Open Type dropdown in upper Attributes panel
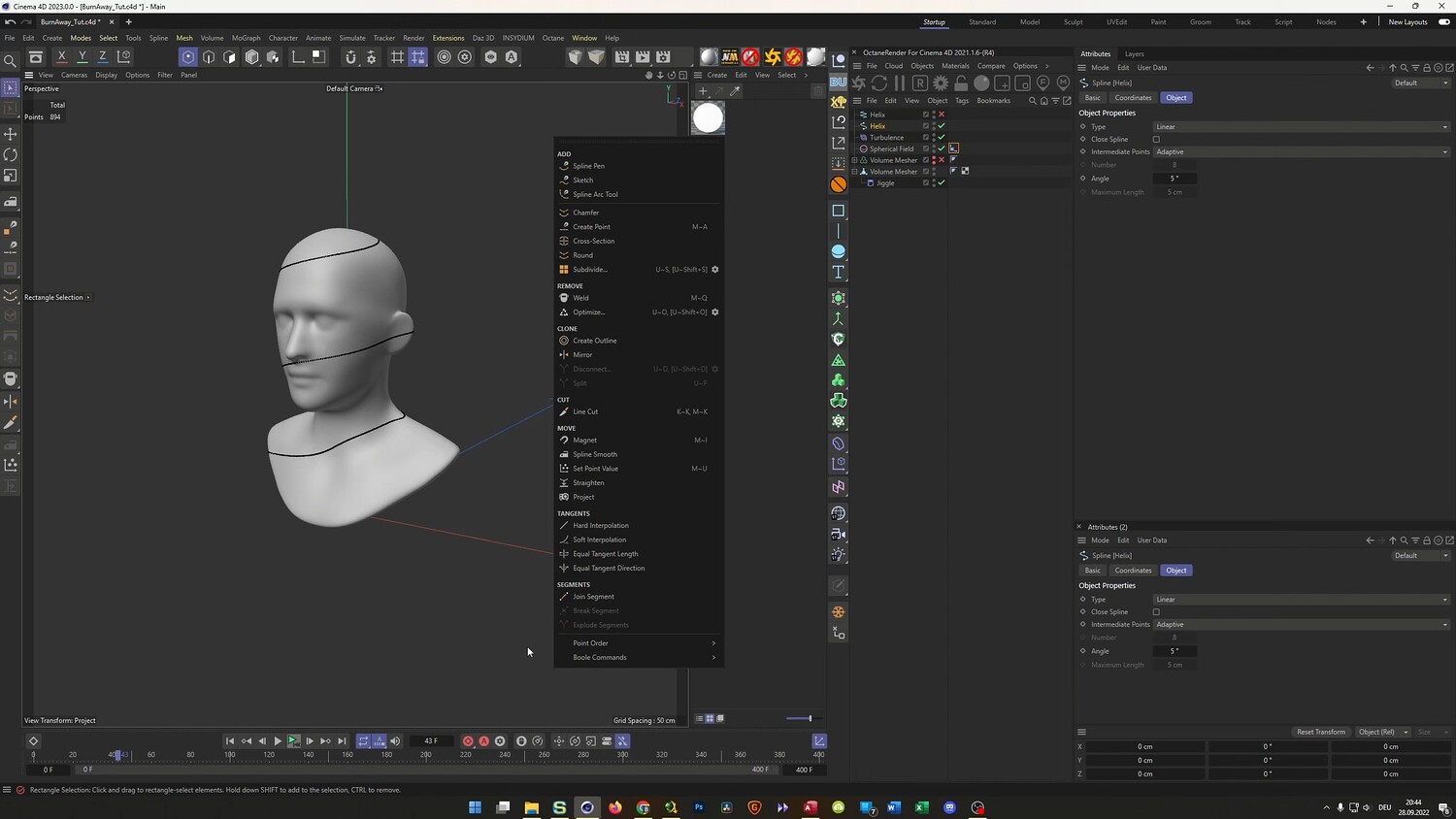The image size is (1456, 819). pyautogui.click(x=1302, y=127)
